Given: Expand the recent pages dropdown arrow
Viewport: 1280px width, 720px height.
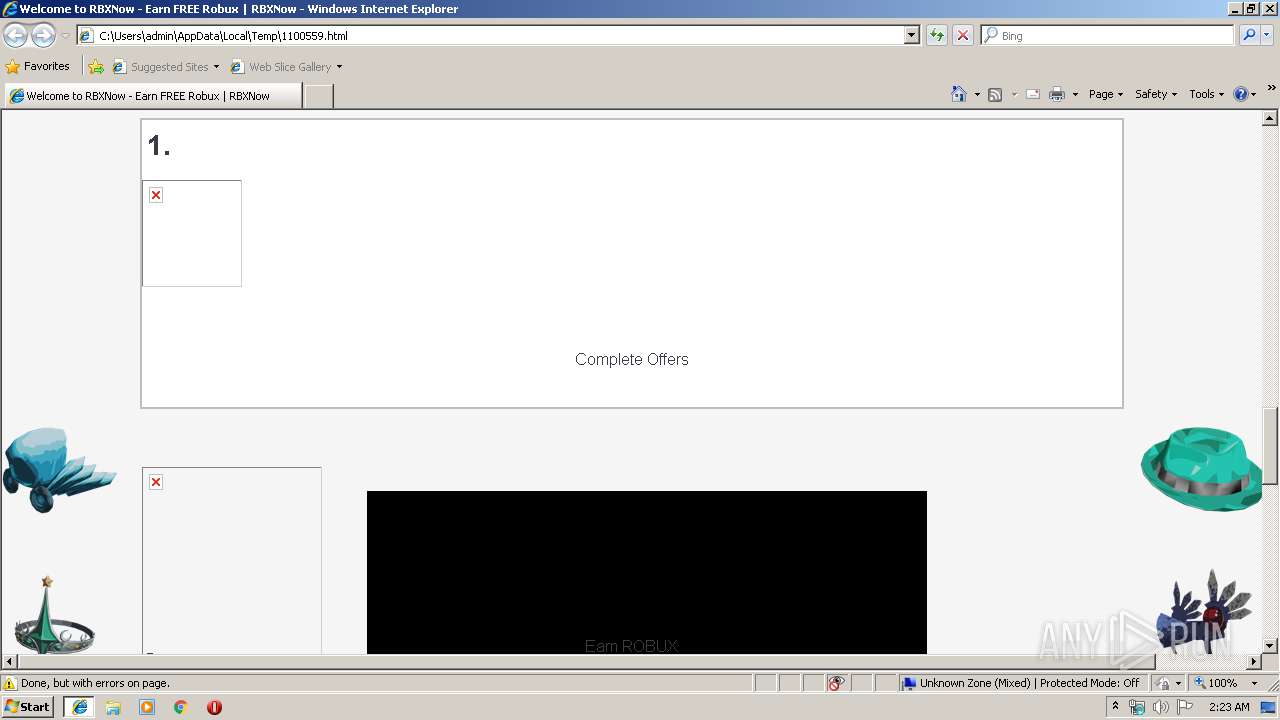Looking at the screenshot, I should (65, 36).
